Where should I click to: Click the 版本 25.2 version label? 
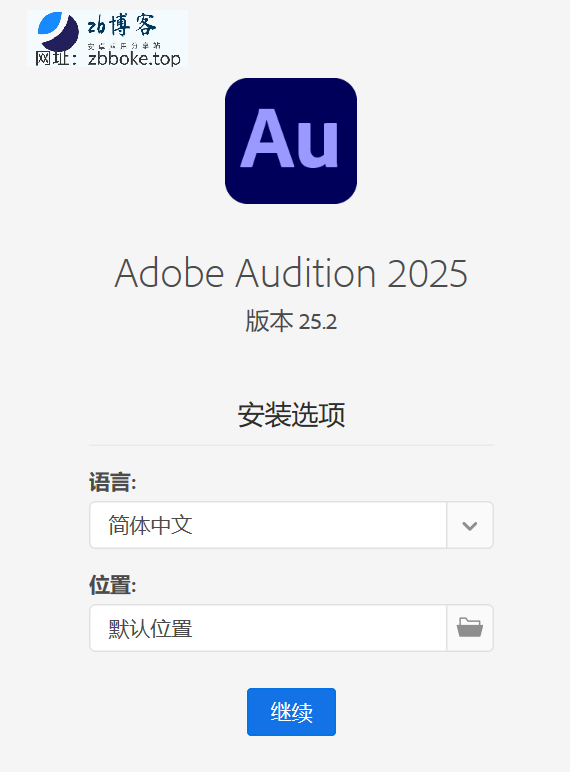coord(291,321)
